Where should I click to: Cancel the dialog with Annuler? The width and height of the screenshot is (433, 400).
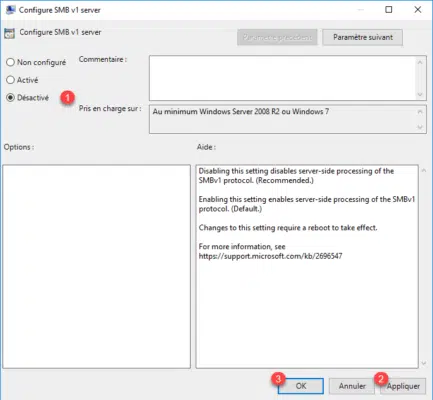pyautogui.click(x=352, y=386)
